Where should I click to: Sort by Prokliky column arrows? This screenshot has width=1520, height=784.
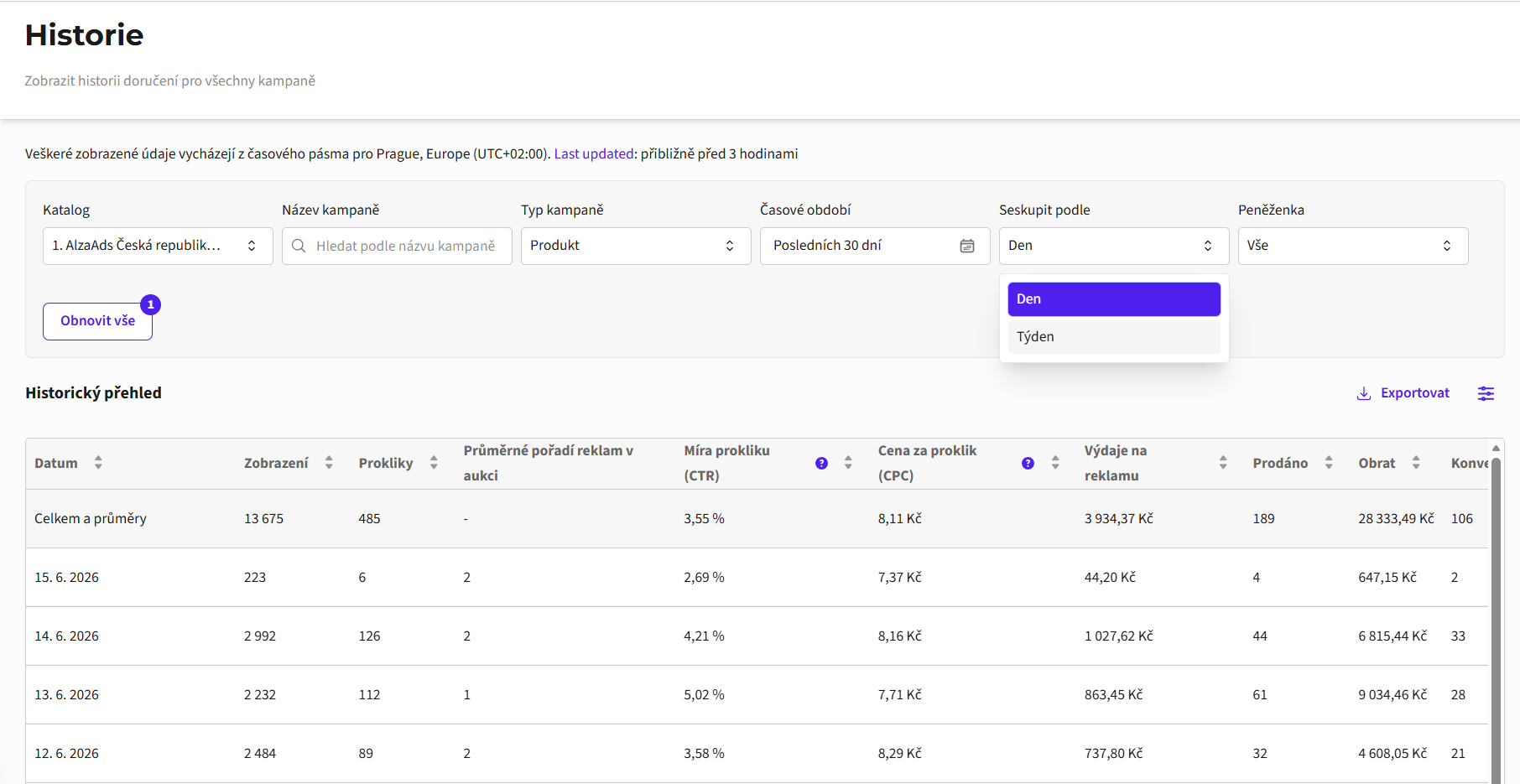click(x=434, y=463)
